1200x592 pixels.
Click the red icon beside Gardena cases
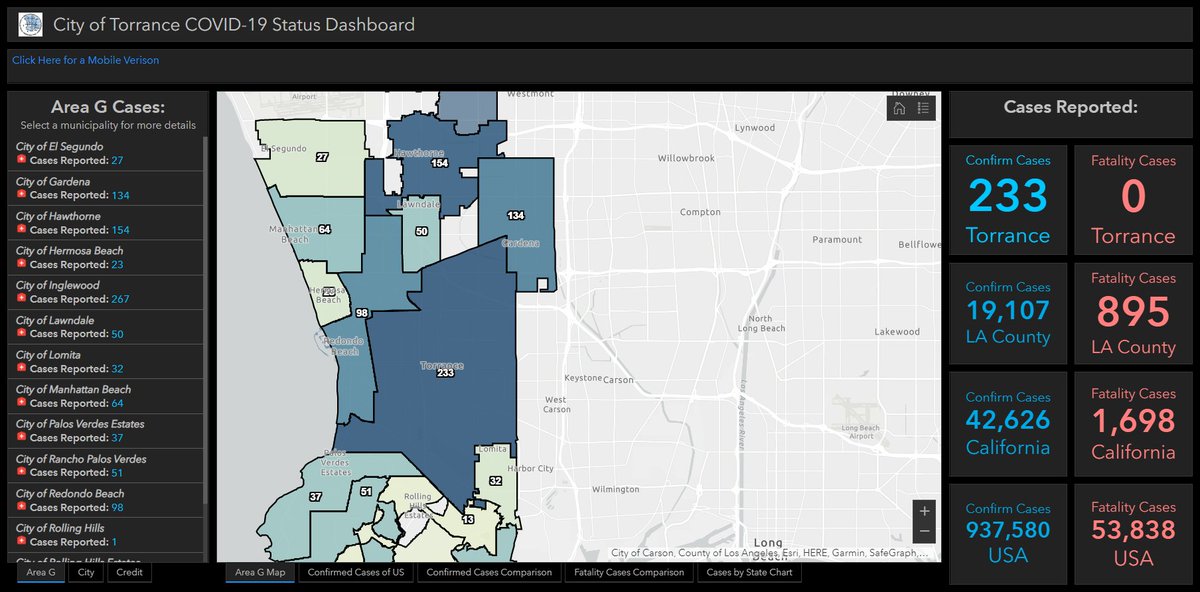(22, 196)
